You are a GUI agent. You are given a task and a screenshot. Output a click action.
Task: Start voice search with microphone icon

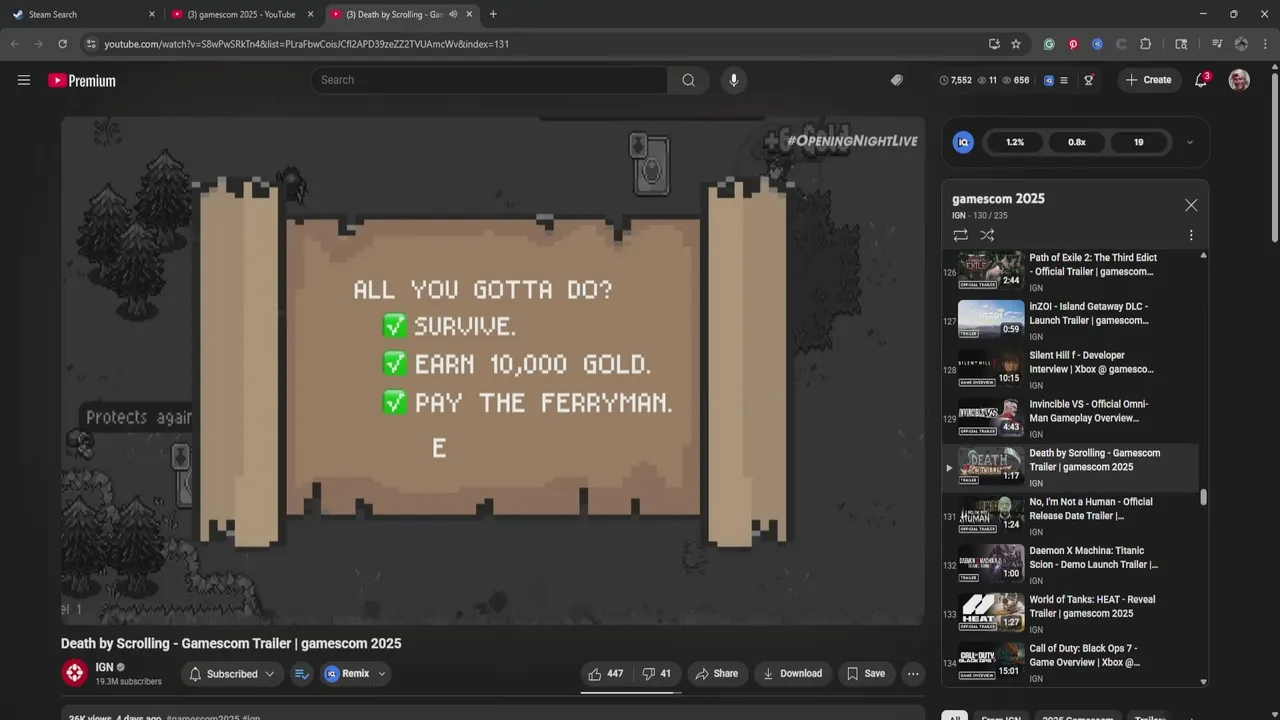[x=734, y=80]
